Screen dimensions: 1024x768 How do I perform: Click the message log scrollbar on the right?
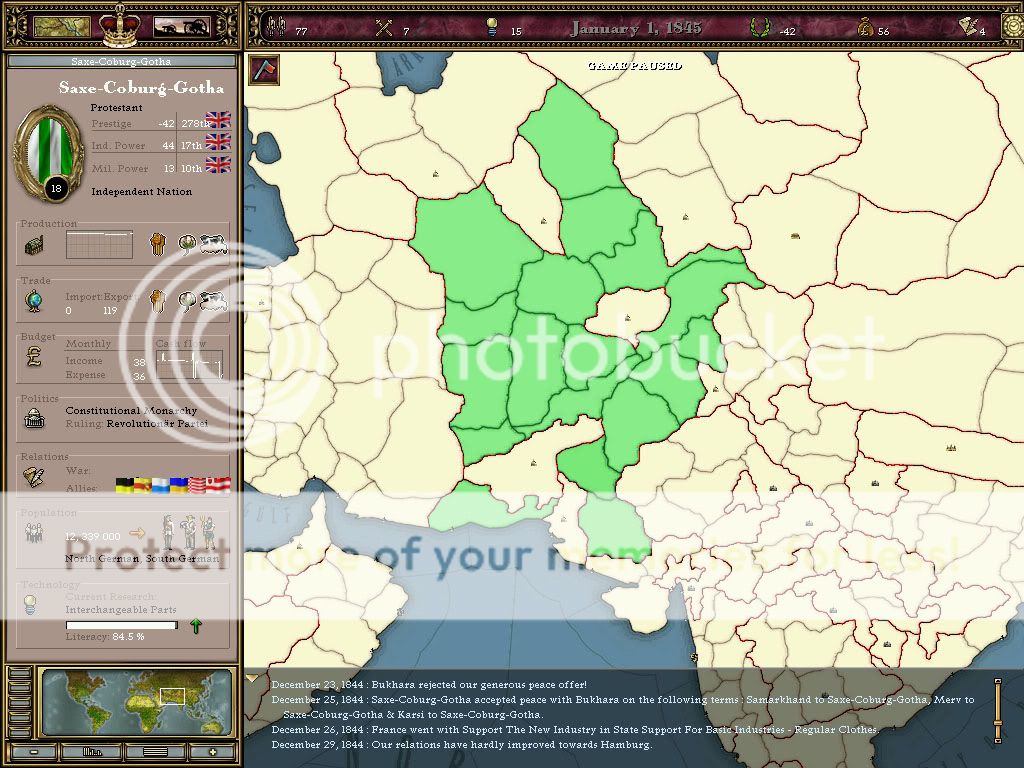coord(996,709)
